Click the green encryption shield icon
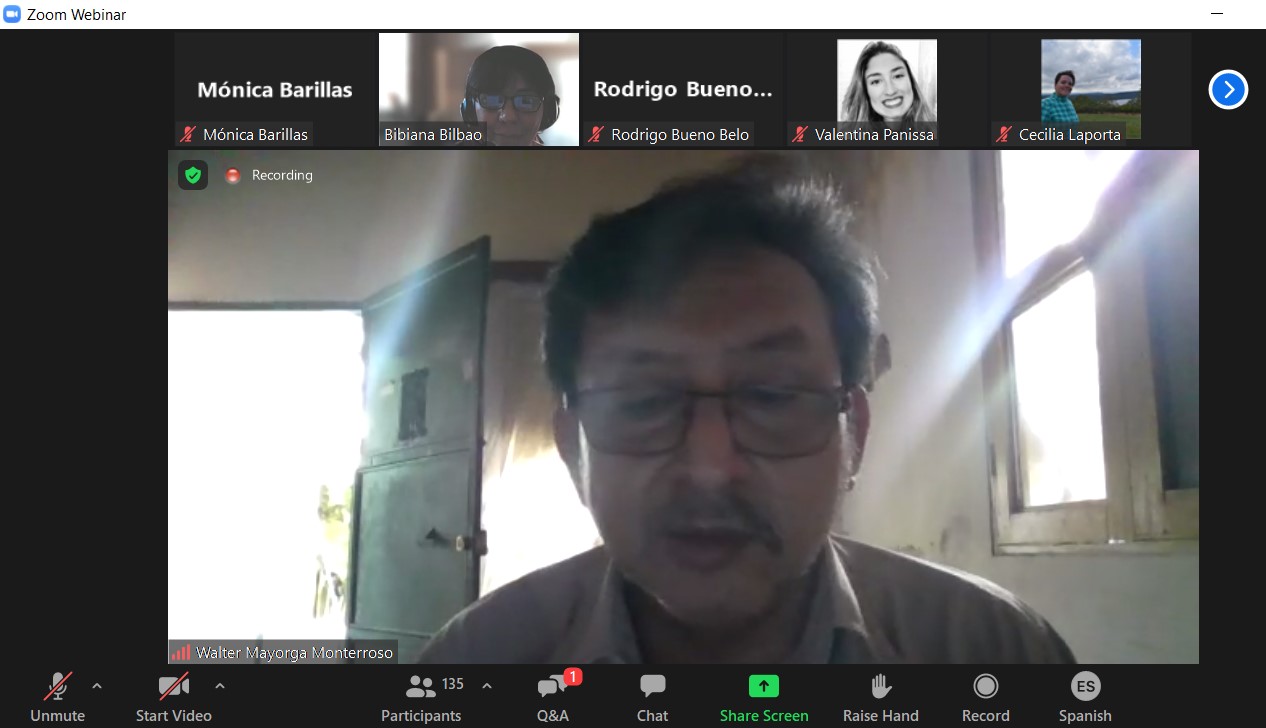1266x728 pixels. click(193, 175)
